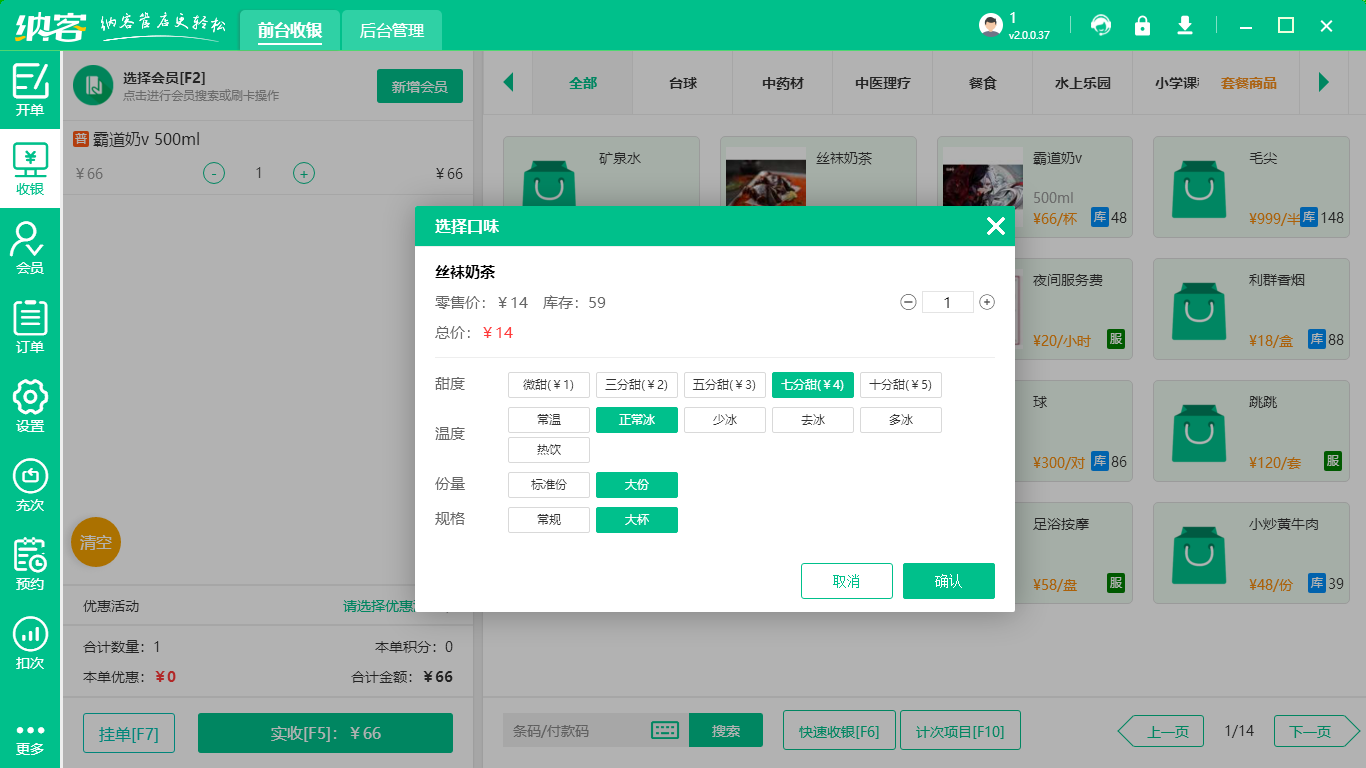Click the 计次项目[F10] button
The width and height of the screenshot is (1366, 768).
[960, 730]
